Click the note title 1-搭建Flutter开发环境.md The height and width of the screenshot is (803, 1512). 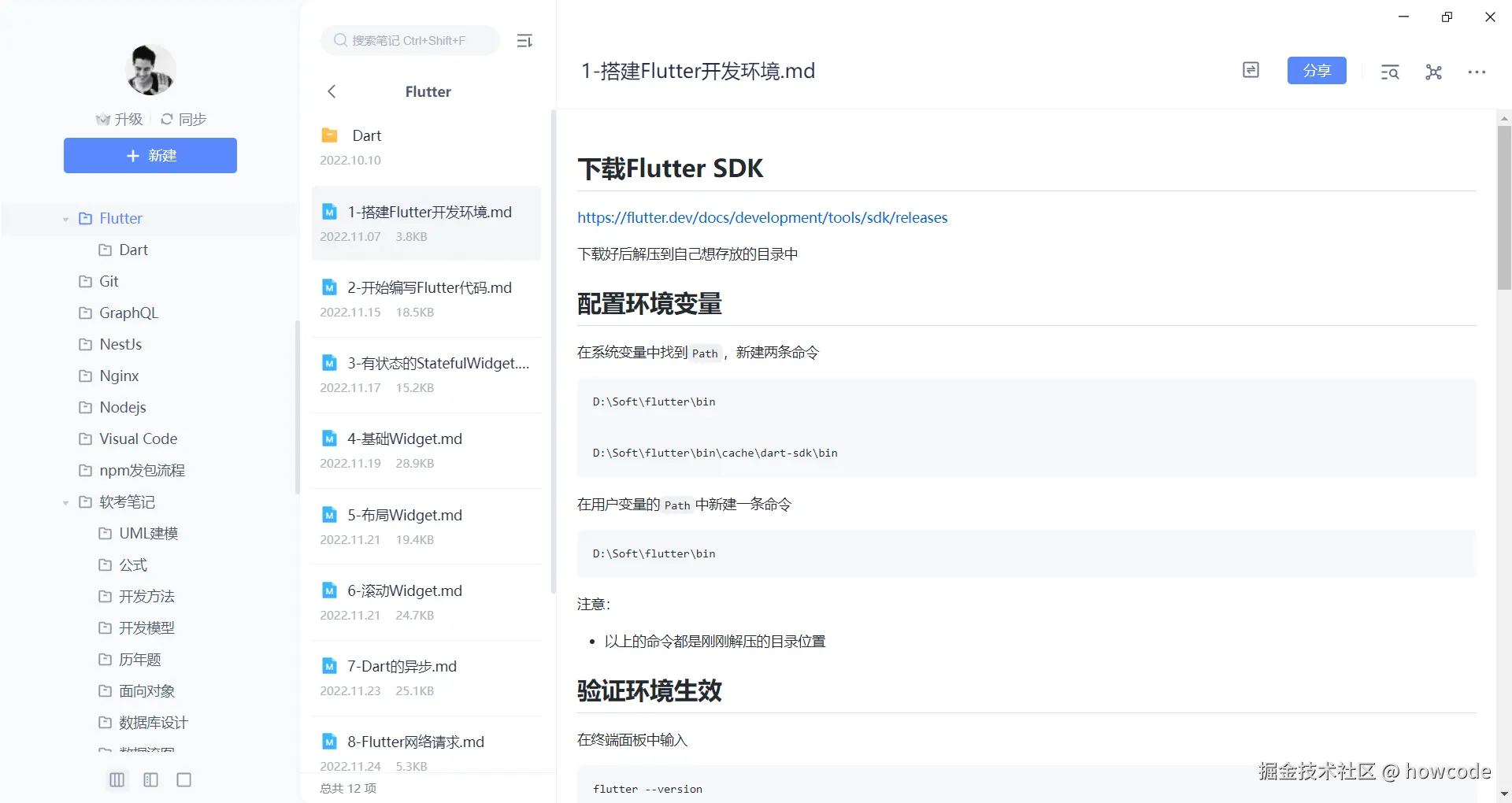click(698, 71)
